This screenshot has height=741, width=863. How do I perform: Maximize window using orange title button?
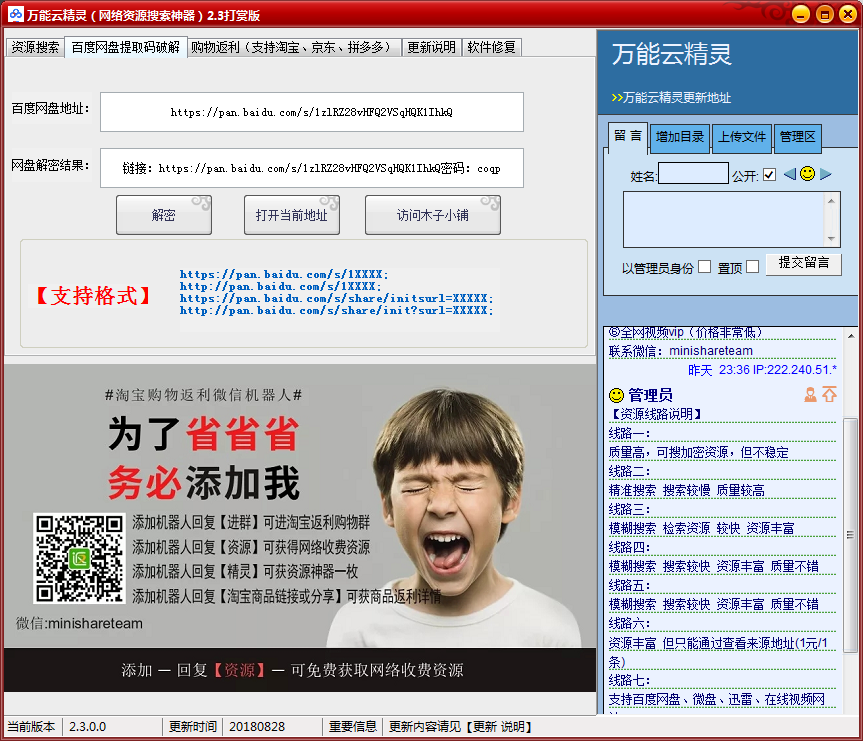pos(824,14)
